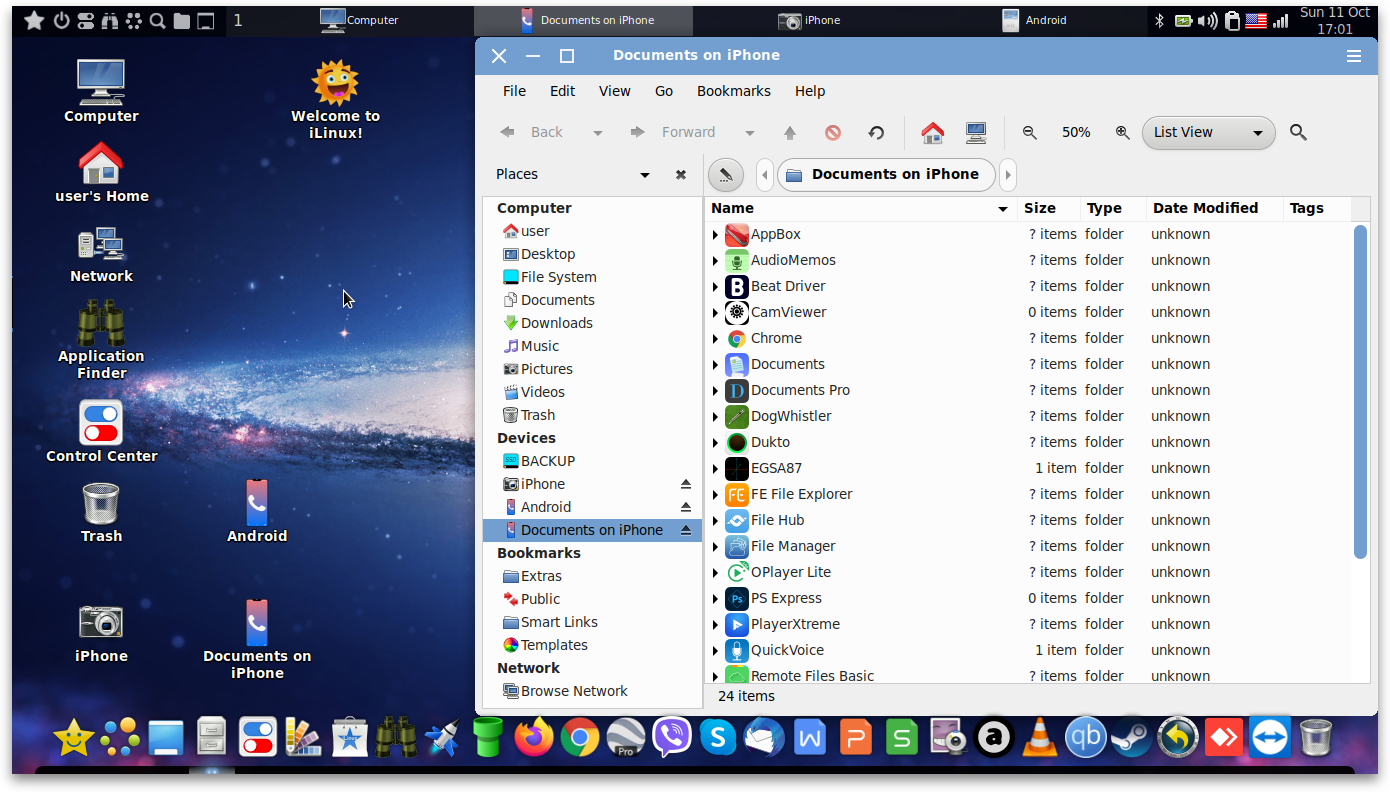This screenshot has height=792, width=1390.
Task: Open Computer location via toolbar icon
Action: [x=976, y=132]
